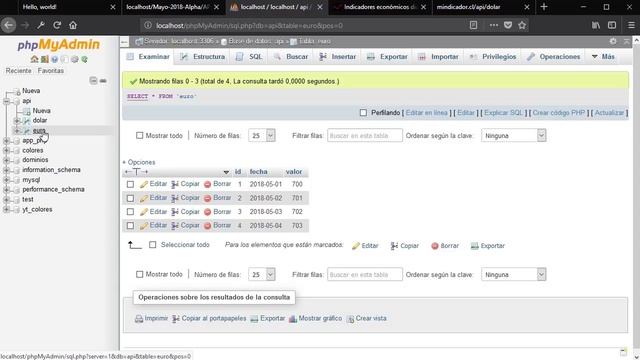
Task: Open the Buscar tab
Action: click(x=291, y=57)
